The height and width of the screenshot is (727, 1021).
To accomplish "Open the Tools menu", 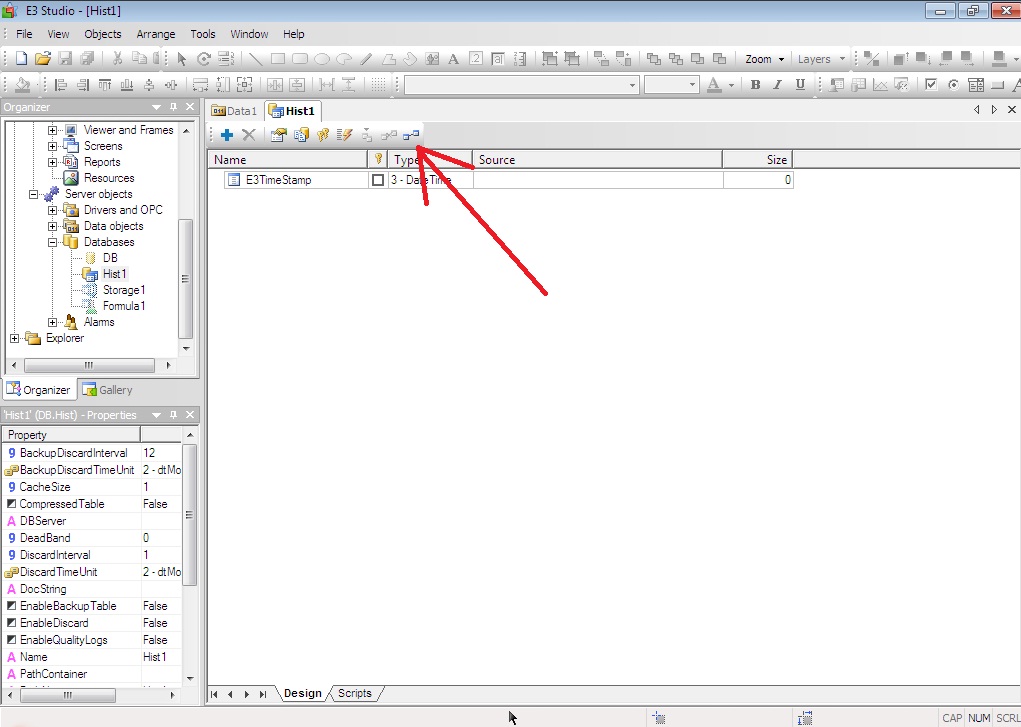I will tap(202, 33).
